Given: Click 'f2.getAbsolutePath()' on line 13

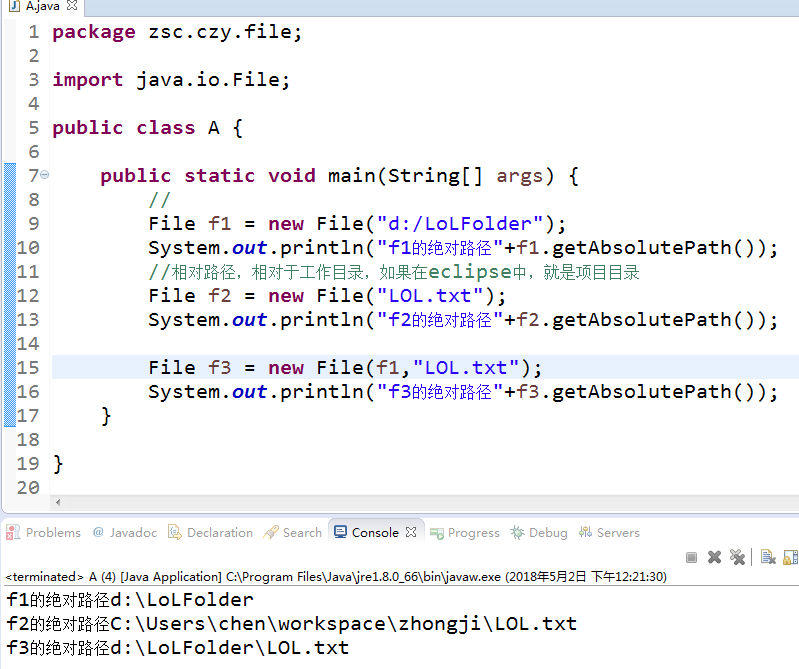Looking at the screenshot, I should click(636, 320).
